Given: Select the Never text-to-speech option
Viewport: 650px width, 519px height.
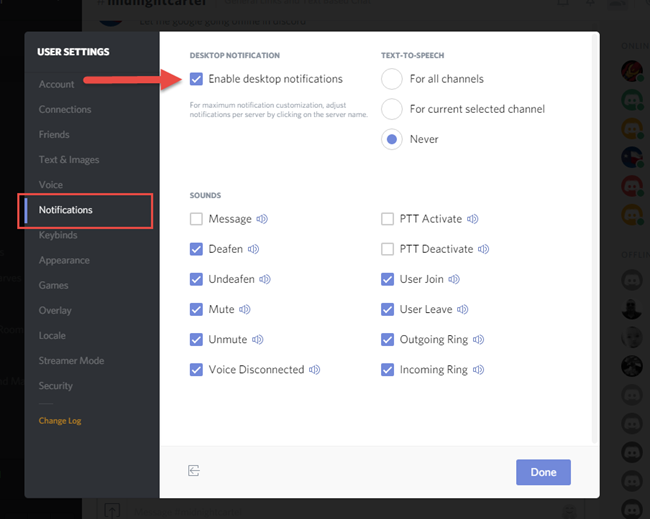Looking at the screenshot, I should [392, 139].
